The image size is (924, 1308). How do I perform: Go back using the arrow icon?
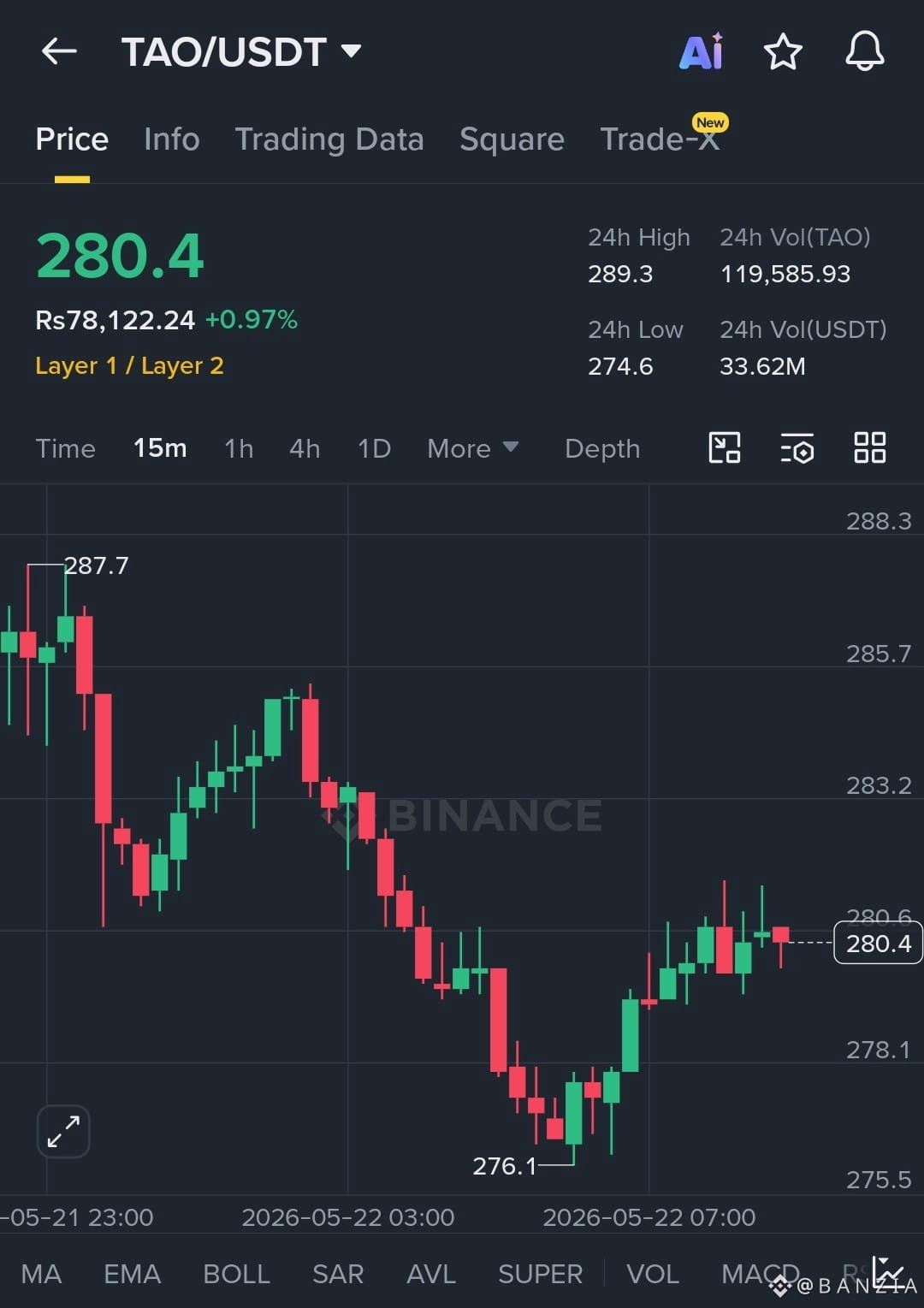pos(59,51)
